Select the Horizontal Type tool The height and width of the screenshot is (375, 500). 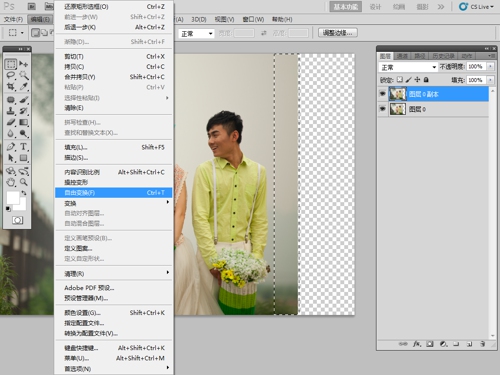[x=23, y=147]
